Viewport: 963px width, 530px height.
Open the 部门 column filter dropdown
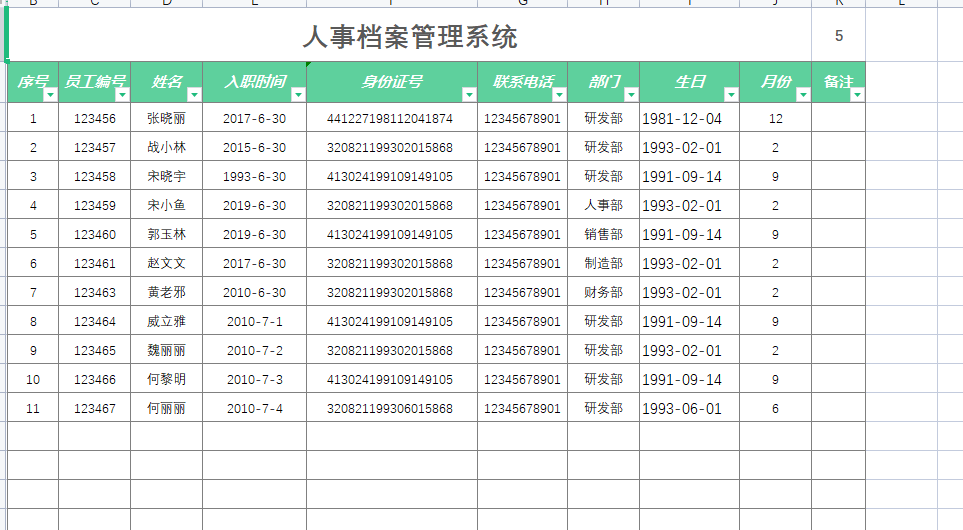click(x=631, y=95)
